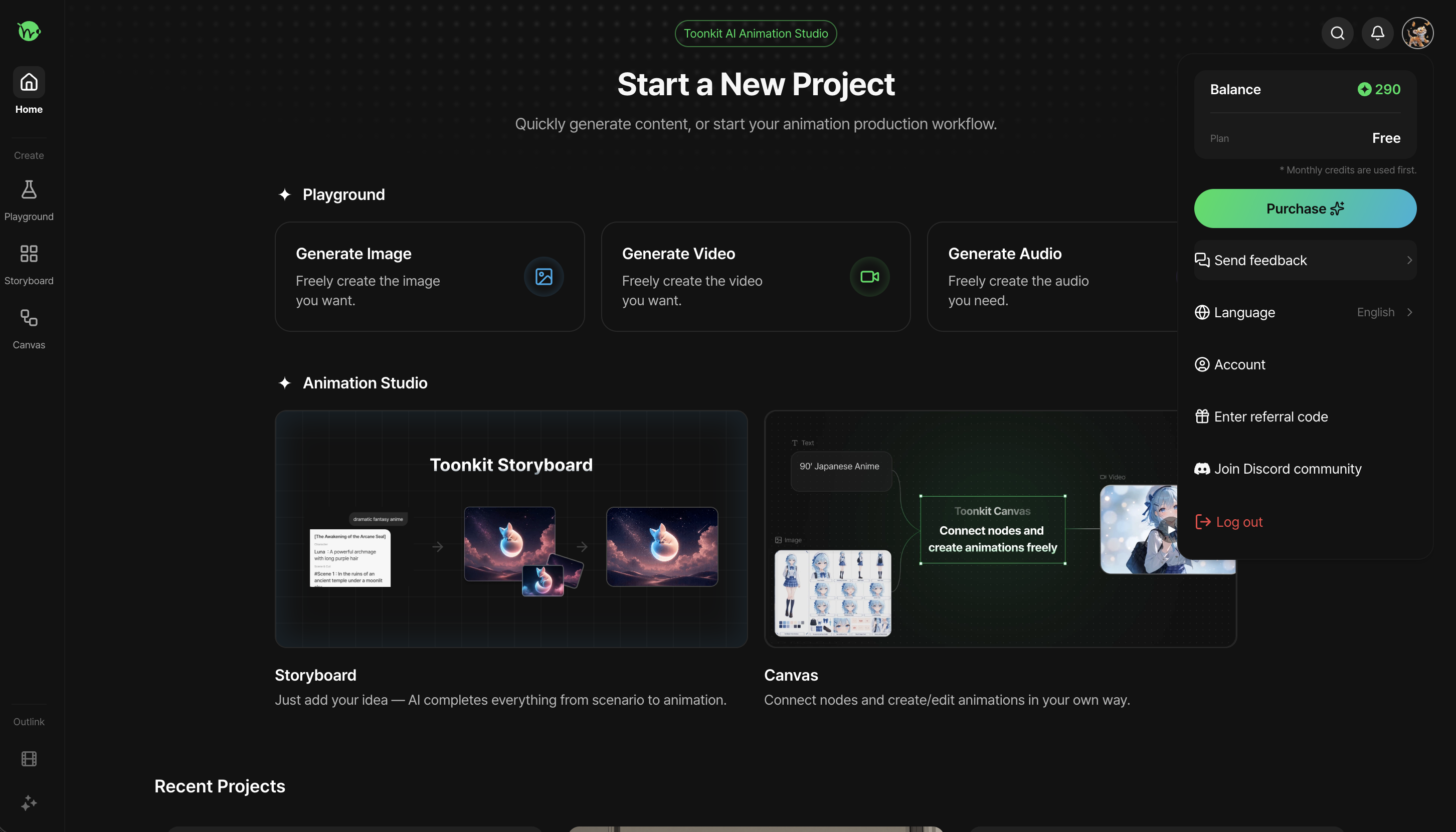Image resolution: width=1456 pixels, height=832 pixels.
Task: Click the Canvas title link below preview
Action: point(791,675)
